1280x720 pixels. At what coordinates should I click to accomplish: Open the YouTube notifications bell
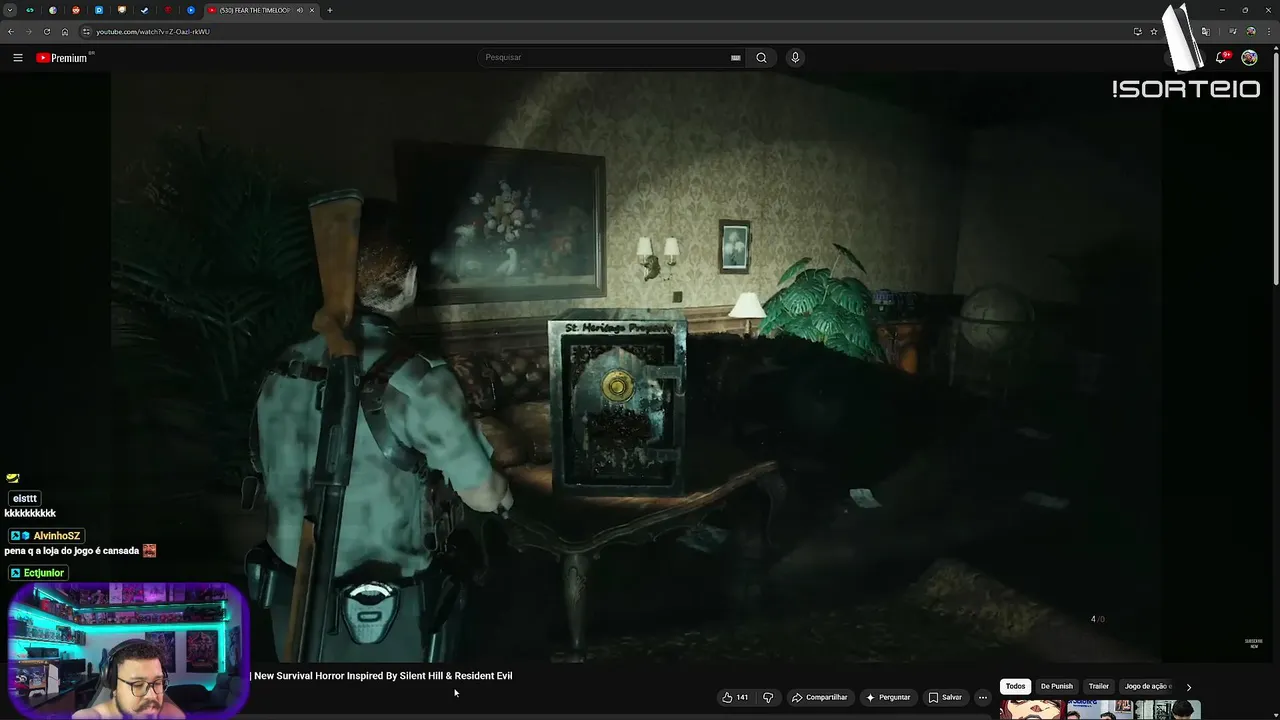(x=1221, y=58)
